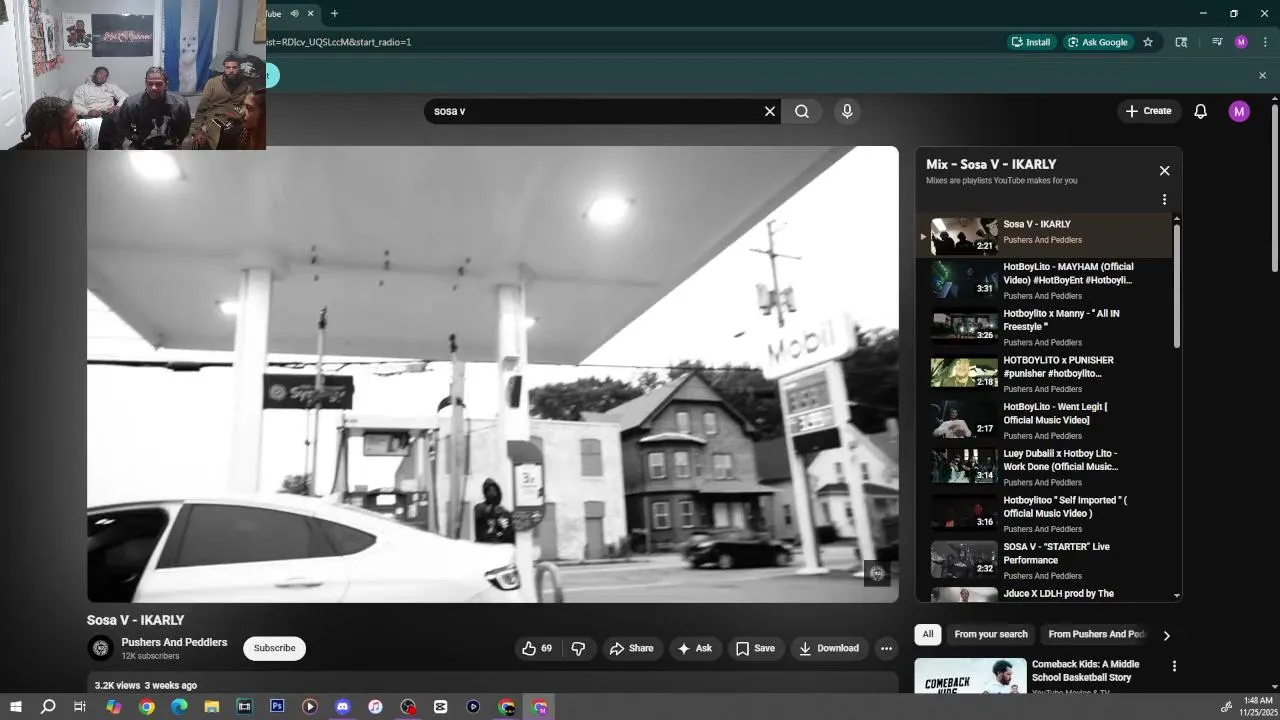
Task: Open iTunes music app in the taskbar
Action: (x=375, y=706)
